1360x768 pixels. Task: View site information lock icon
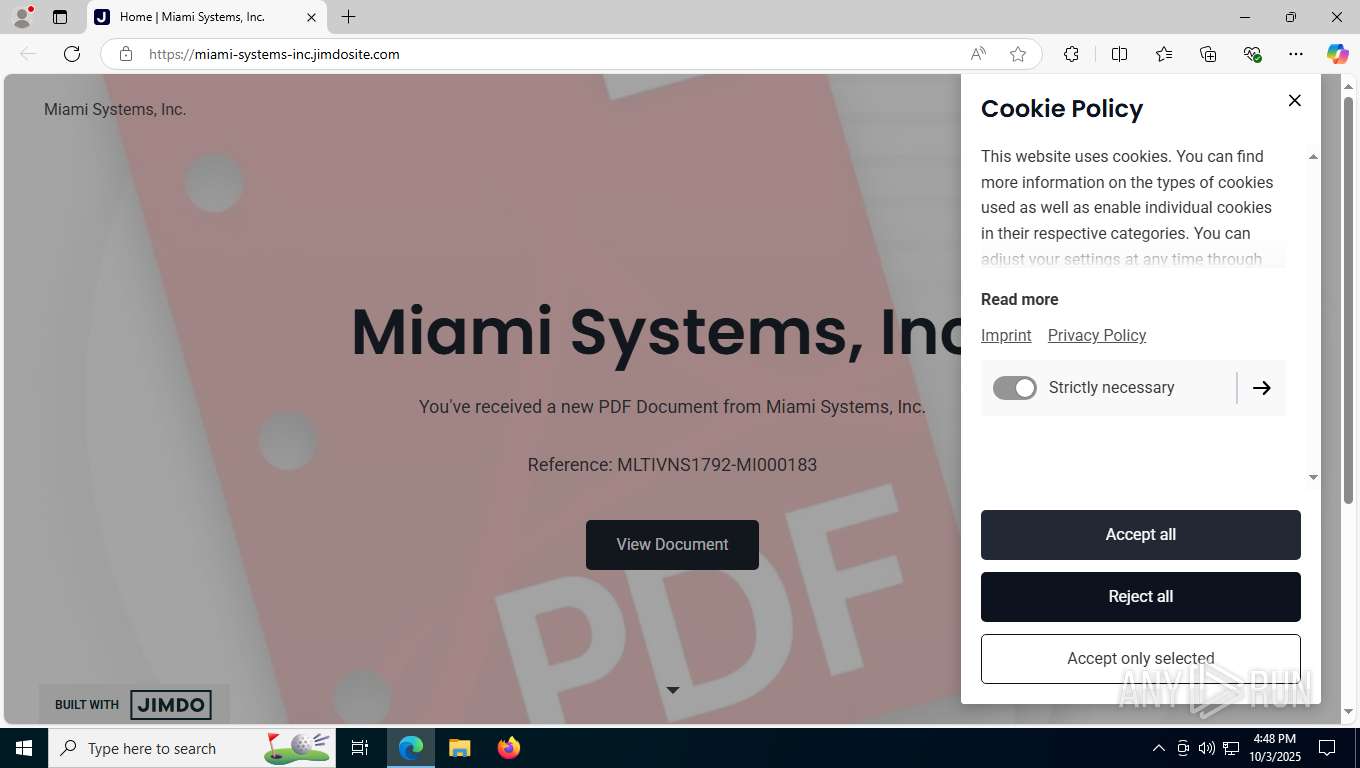126,54
